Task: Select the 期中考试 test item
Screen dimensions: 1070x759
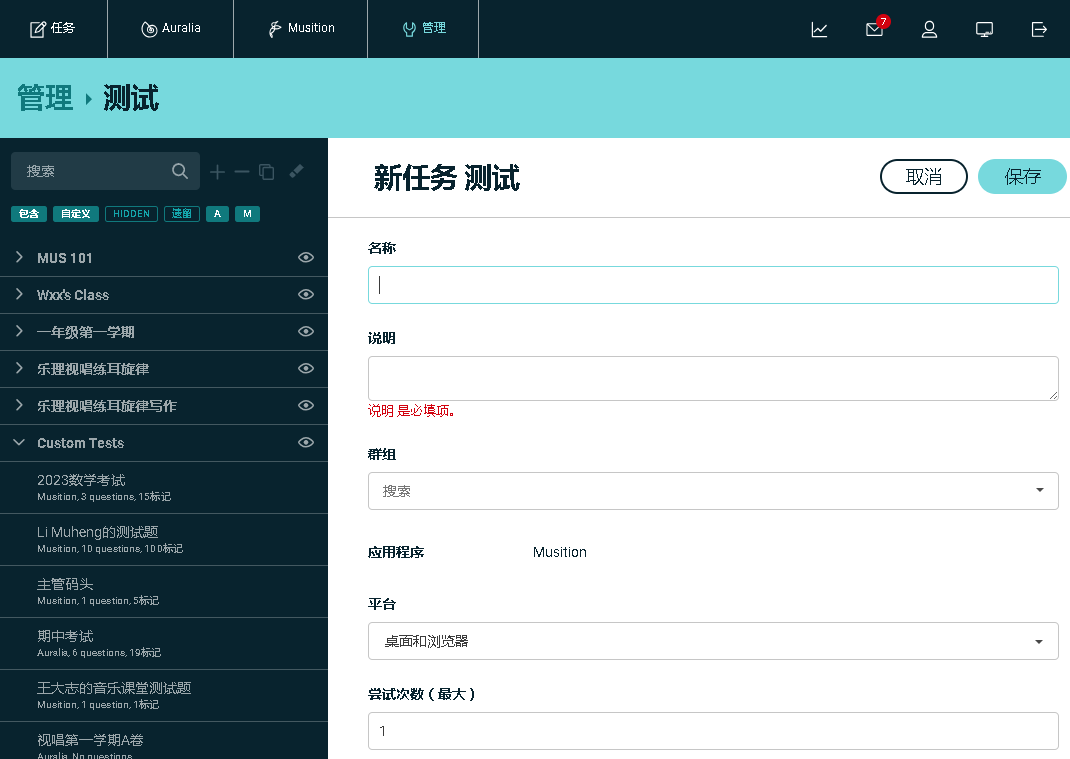Action: point(164,644)
